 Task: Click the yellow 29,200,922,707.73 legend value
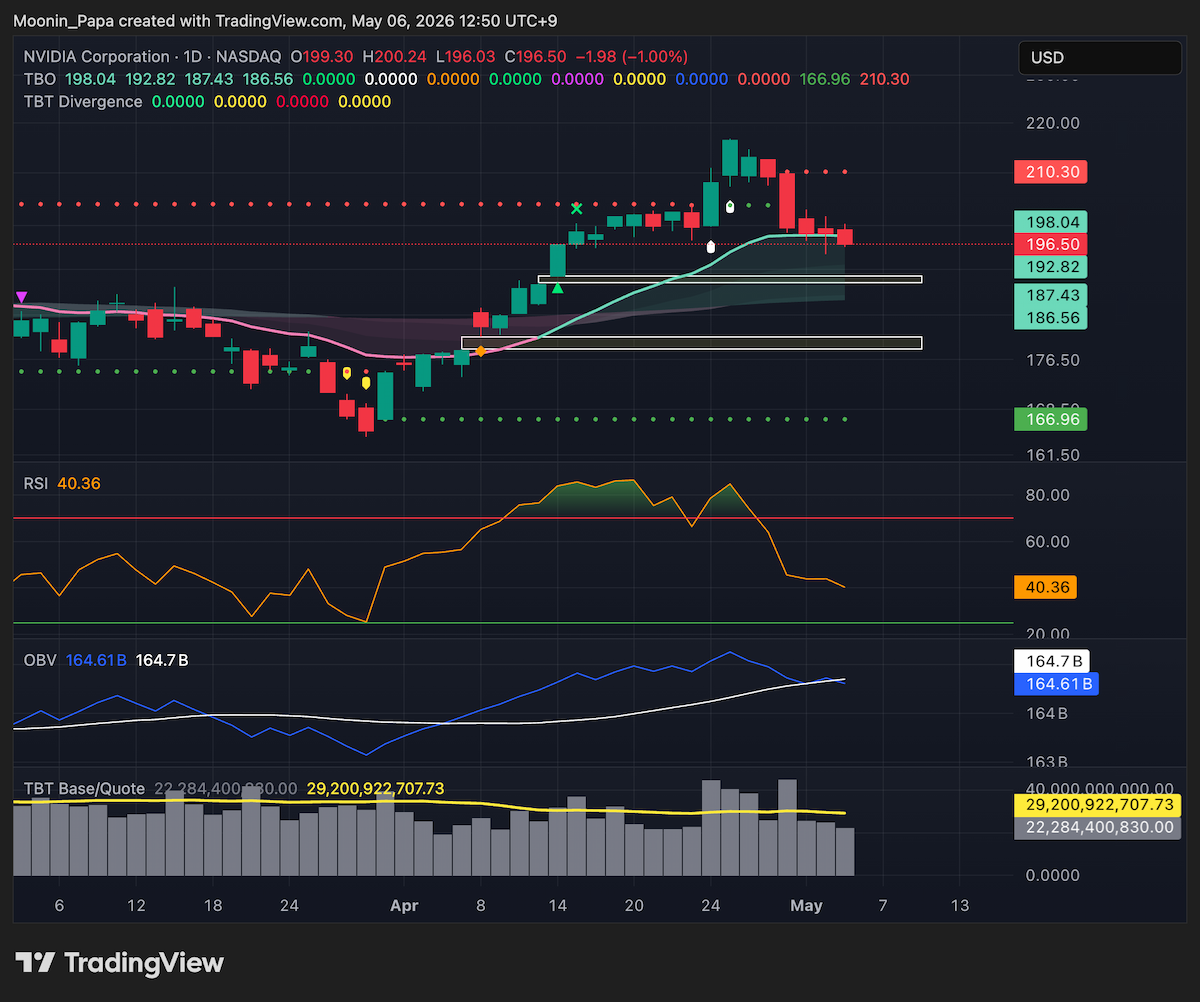(x=375, y=789)
